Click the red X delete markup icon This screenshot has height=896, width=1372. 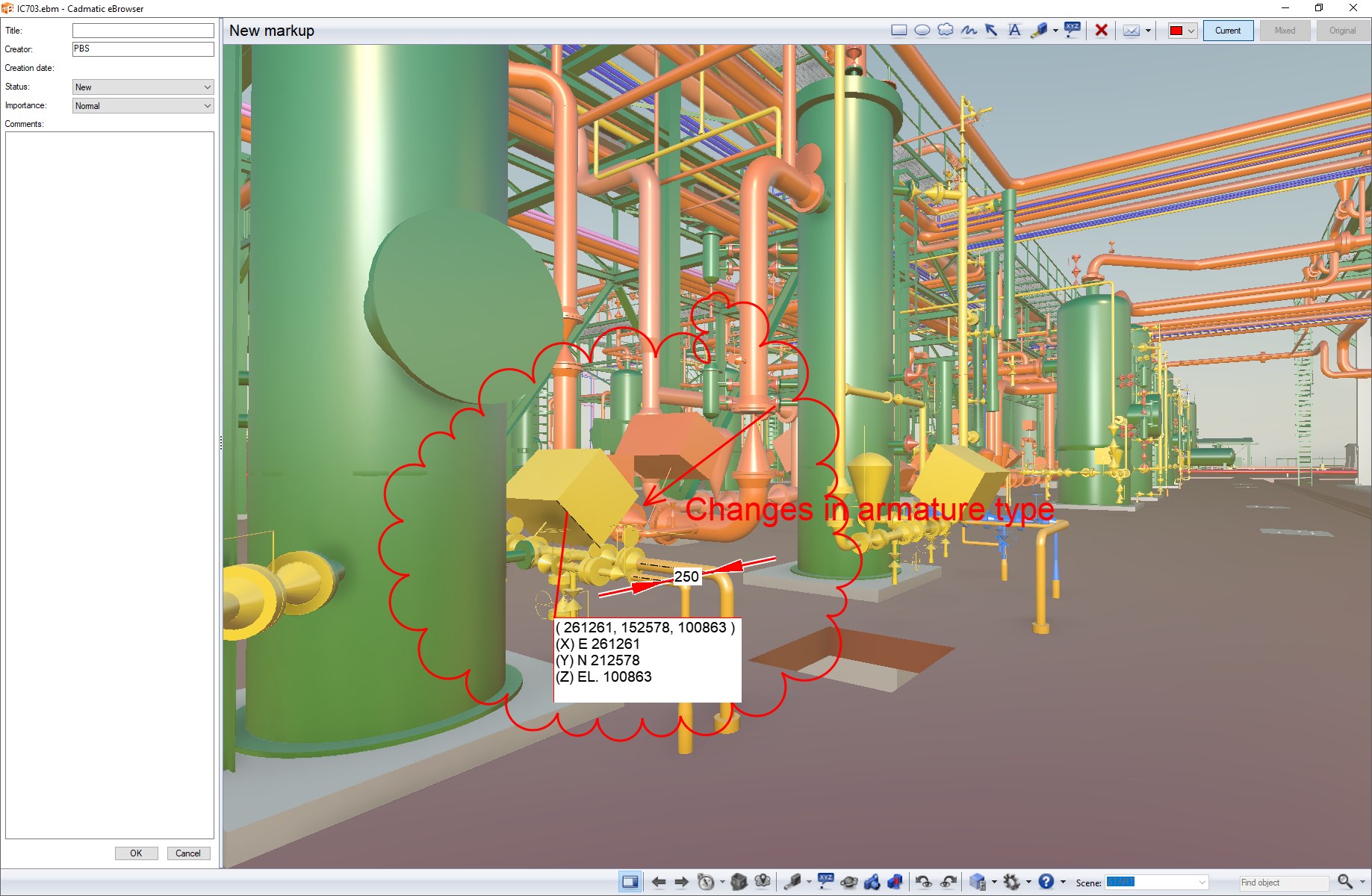(1101, 31)
